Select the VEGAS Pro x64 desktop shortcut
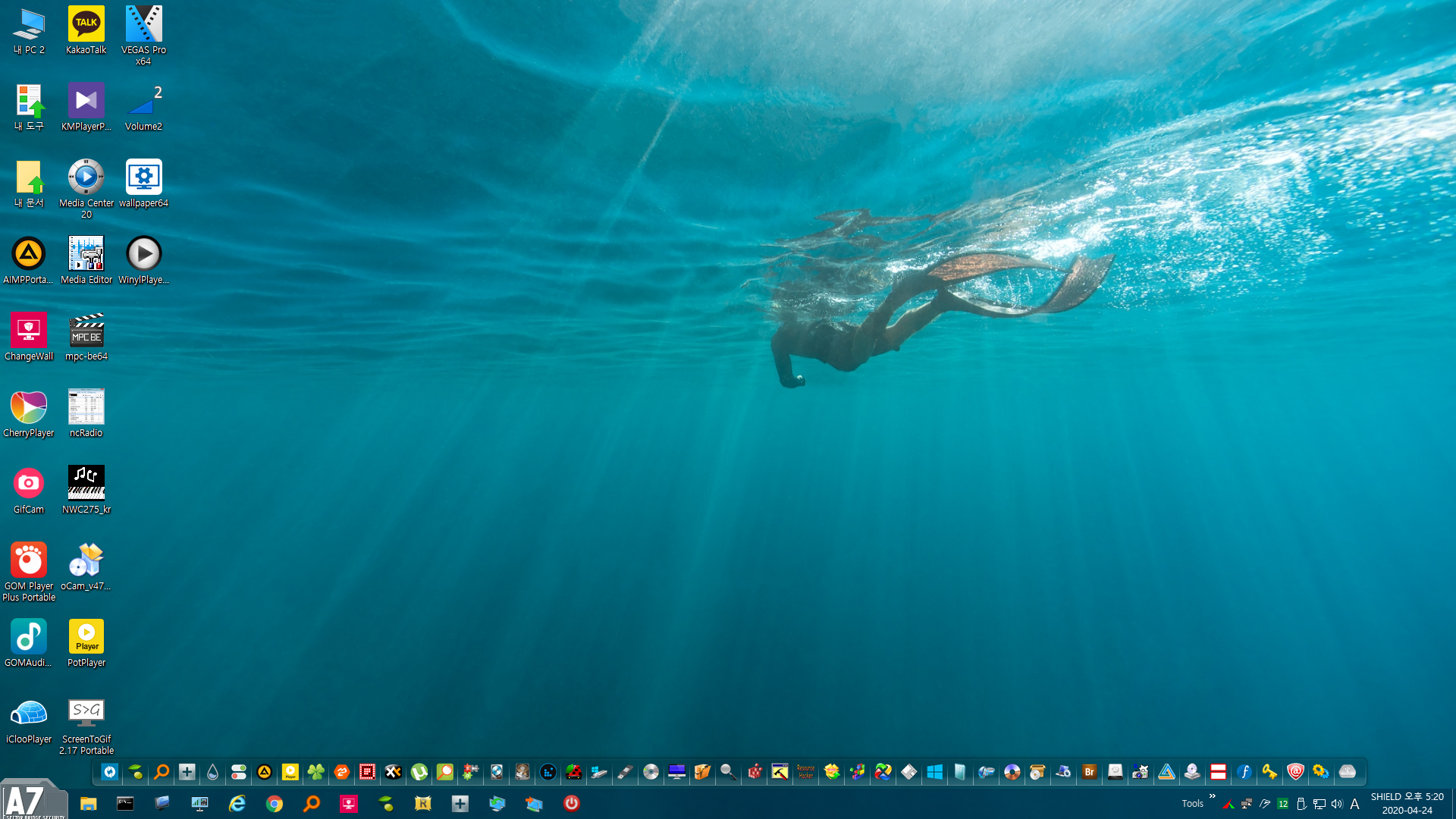1456x819 pixels. point(143,36)
